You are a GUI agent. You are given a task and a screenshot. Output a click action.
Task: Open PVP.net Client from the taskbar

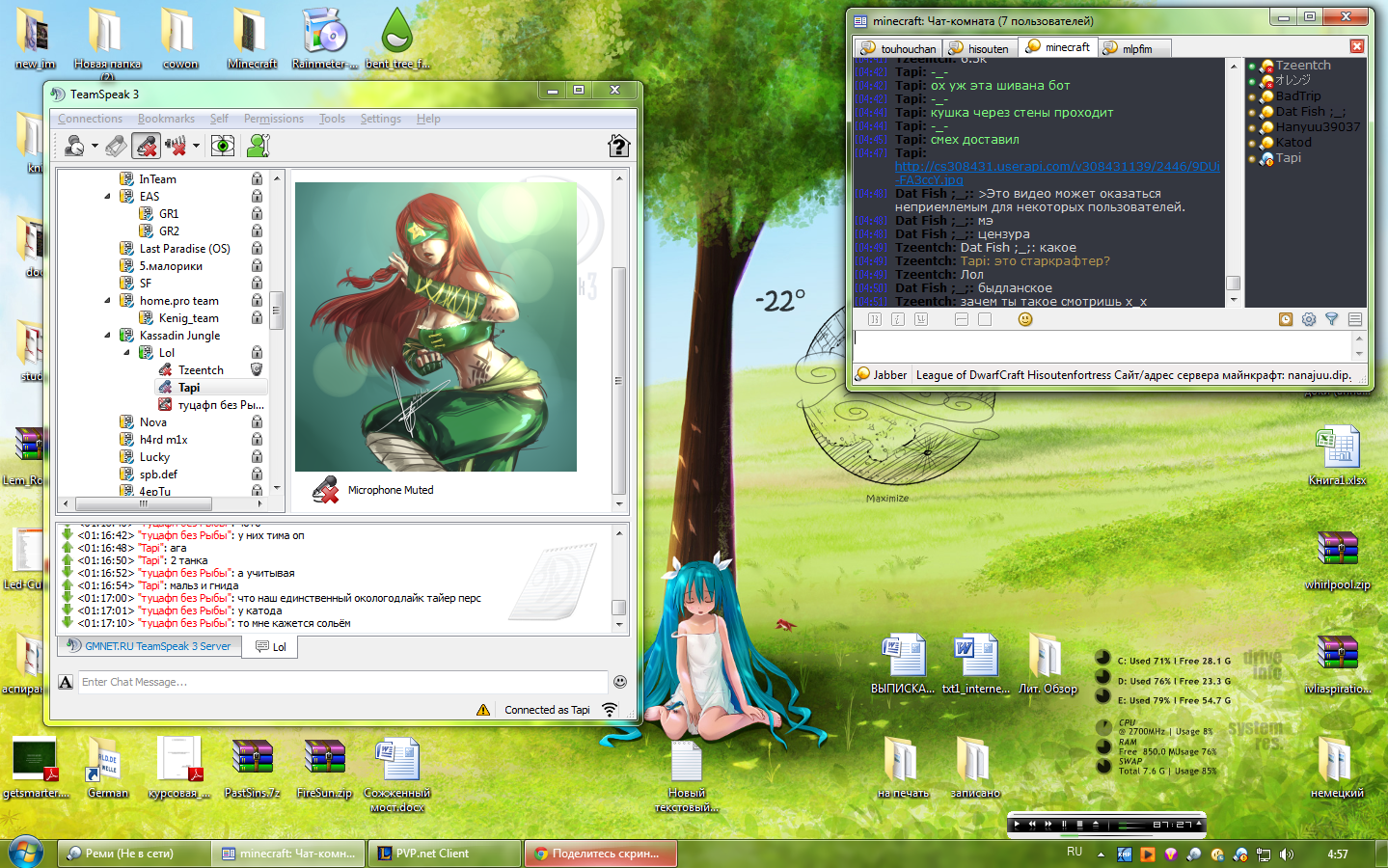(445, 854)
